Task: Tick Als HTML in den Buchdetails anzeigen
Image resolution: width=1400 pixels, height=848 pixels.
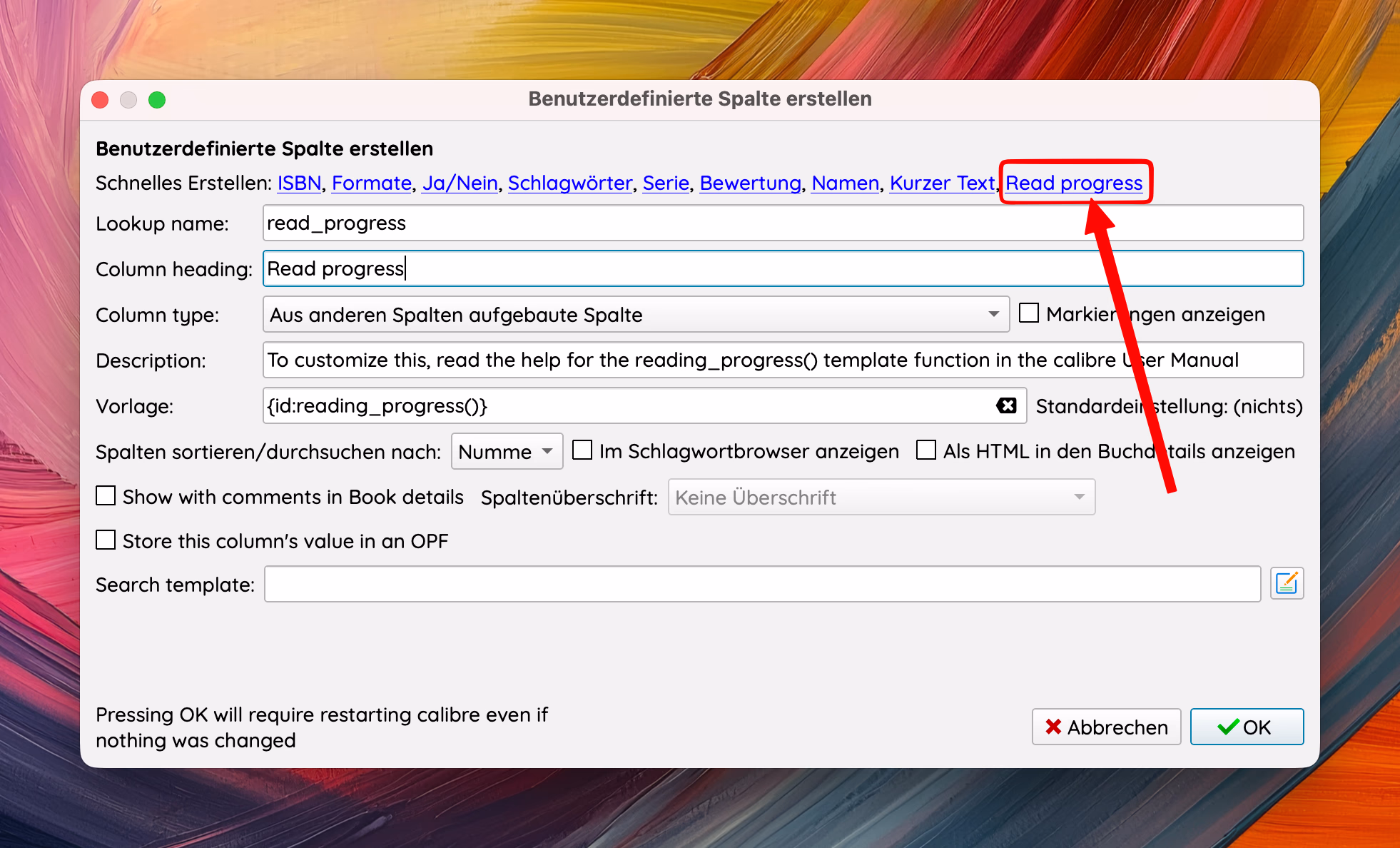Action: coord(926,450)
